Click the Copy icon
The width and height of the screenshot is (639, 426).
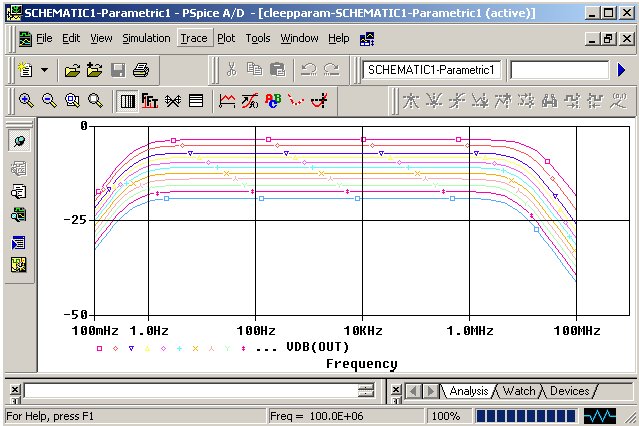tap(255, 69)
